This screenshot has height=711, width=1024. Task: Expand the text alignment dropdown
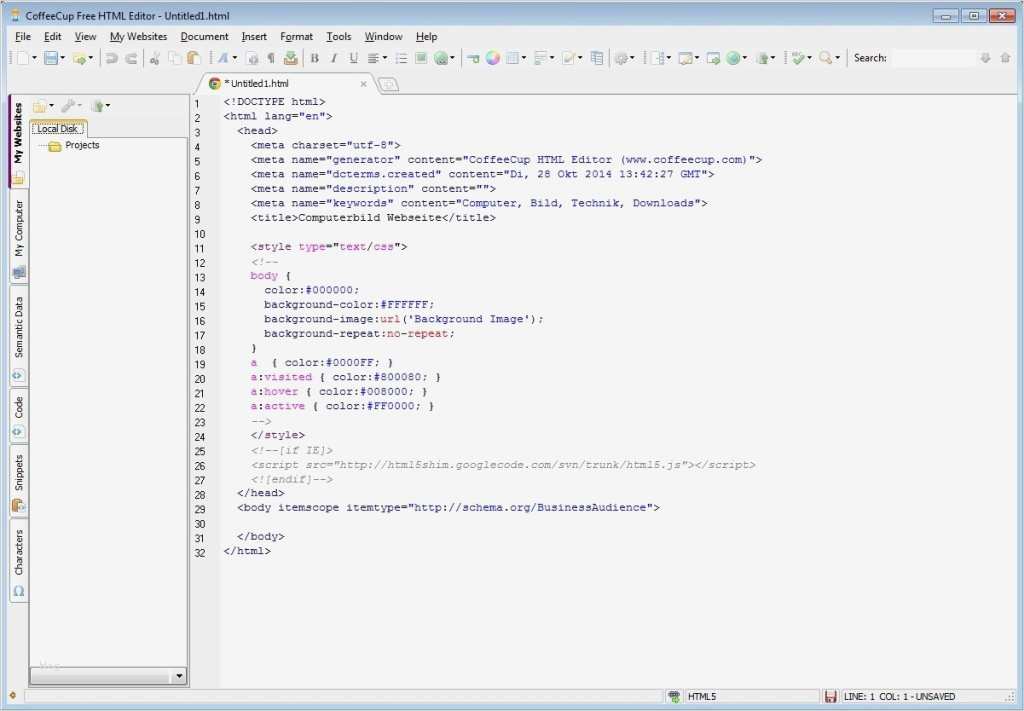point(384,59)
